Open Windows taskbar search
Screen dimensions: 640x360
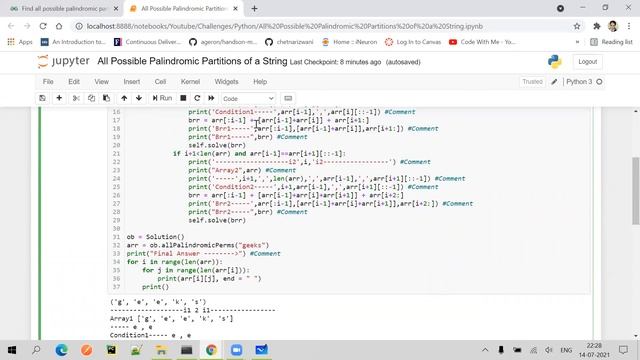(36, 350)
